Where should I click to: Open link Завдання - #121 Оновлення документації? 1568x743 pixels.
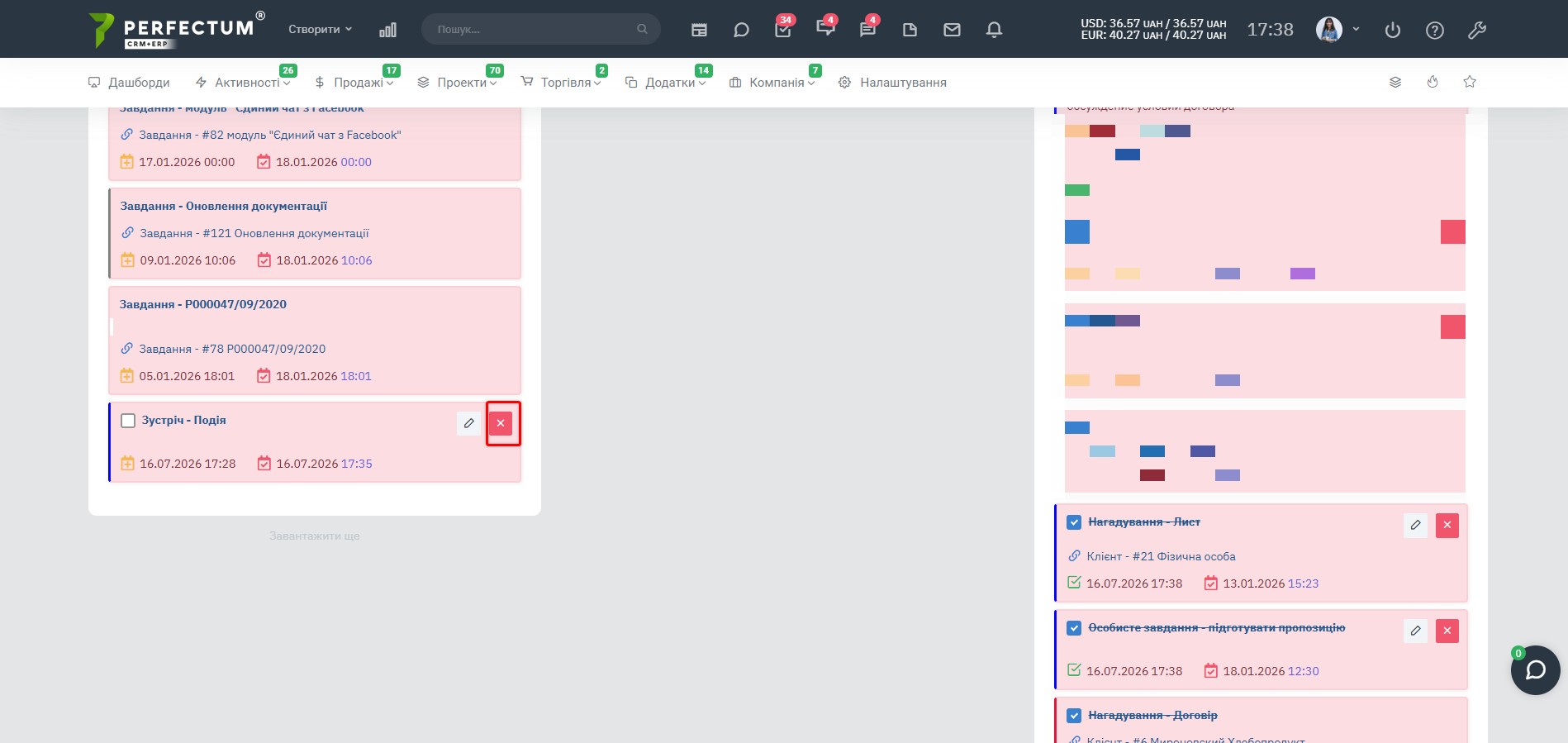[254, 233]
